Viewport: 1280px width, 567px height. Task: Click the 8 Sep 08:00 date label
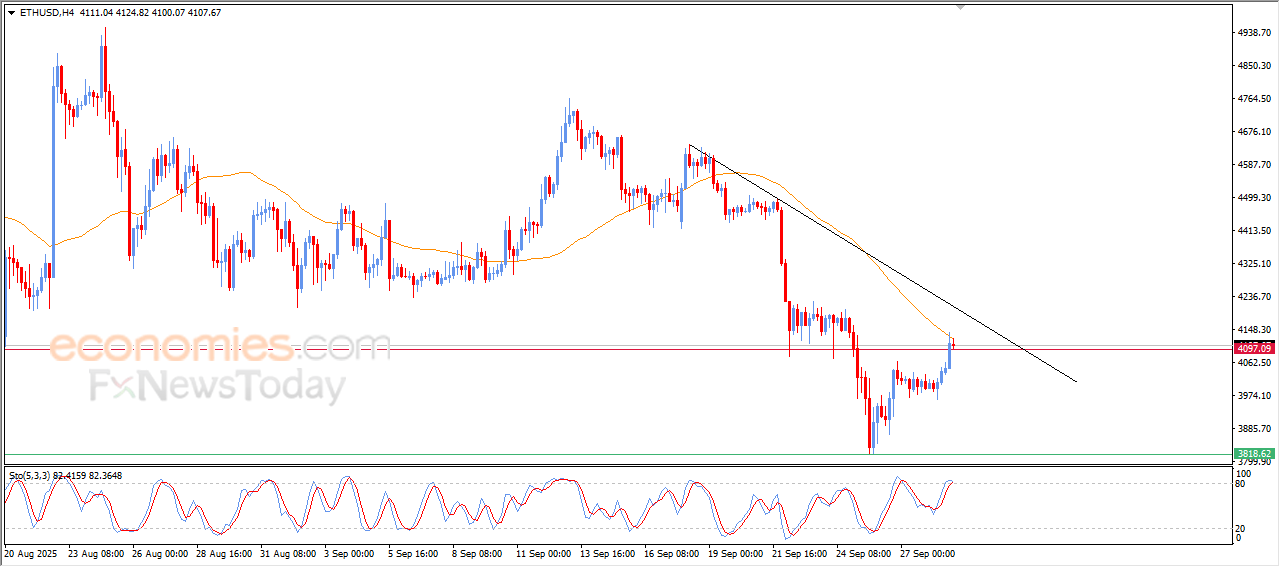(478, 552)
